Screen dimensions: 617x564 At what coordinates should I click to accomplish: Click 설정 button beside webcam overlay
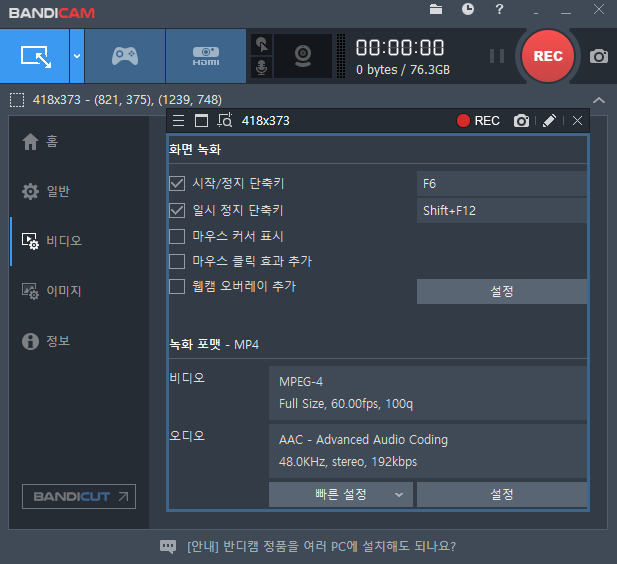[x=502, y=292]
